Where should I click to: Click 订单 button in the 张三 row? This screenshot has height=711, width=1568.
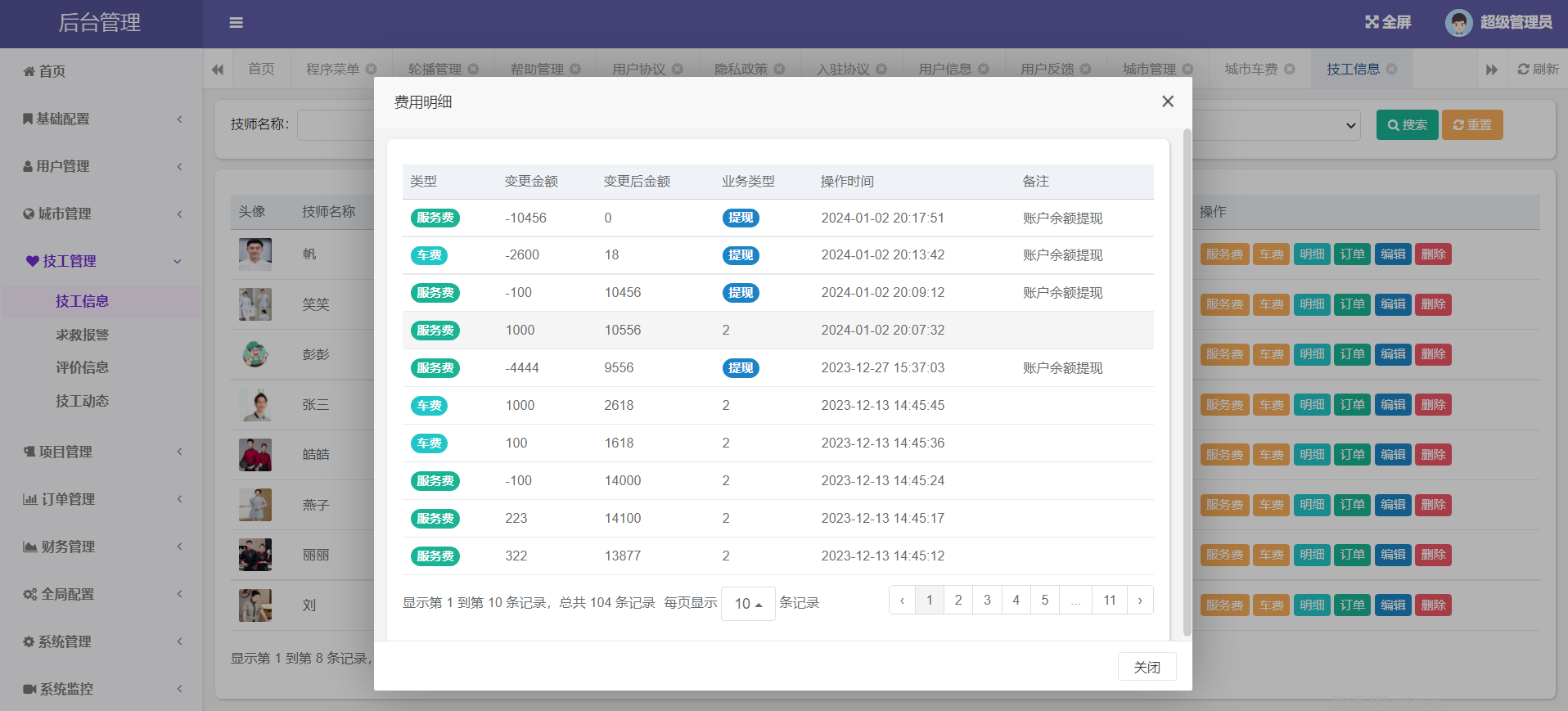(1352, 405)
